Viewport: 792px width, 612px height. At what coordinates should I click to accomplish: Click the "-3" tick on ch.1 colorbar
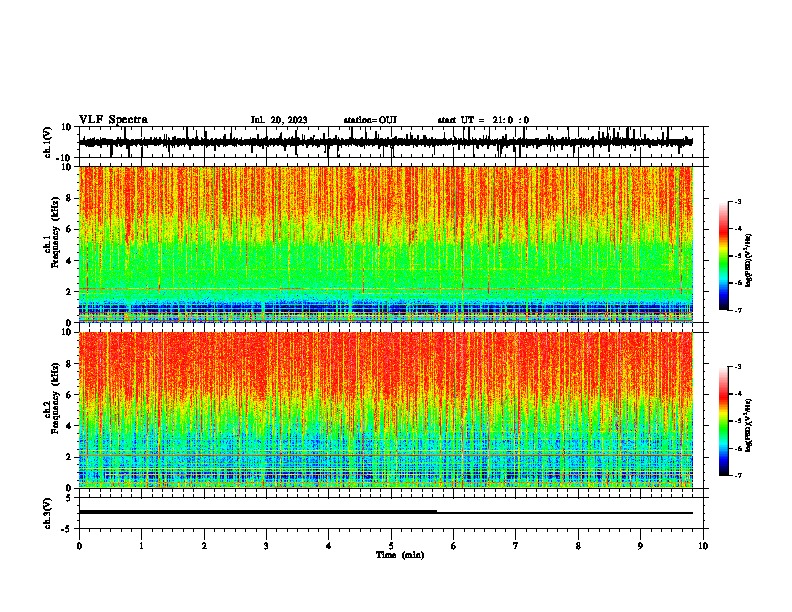738,201
